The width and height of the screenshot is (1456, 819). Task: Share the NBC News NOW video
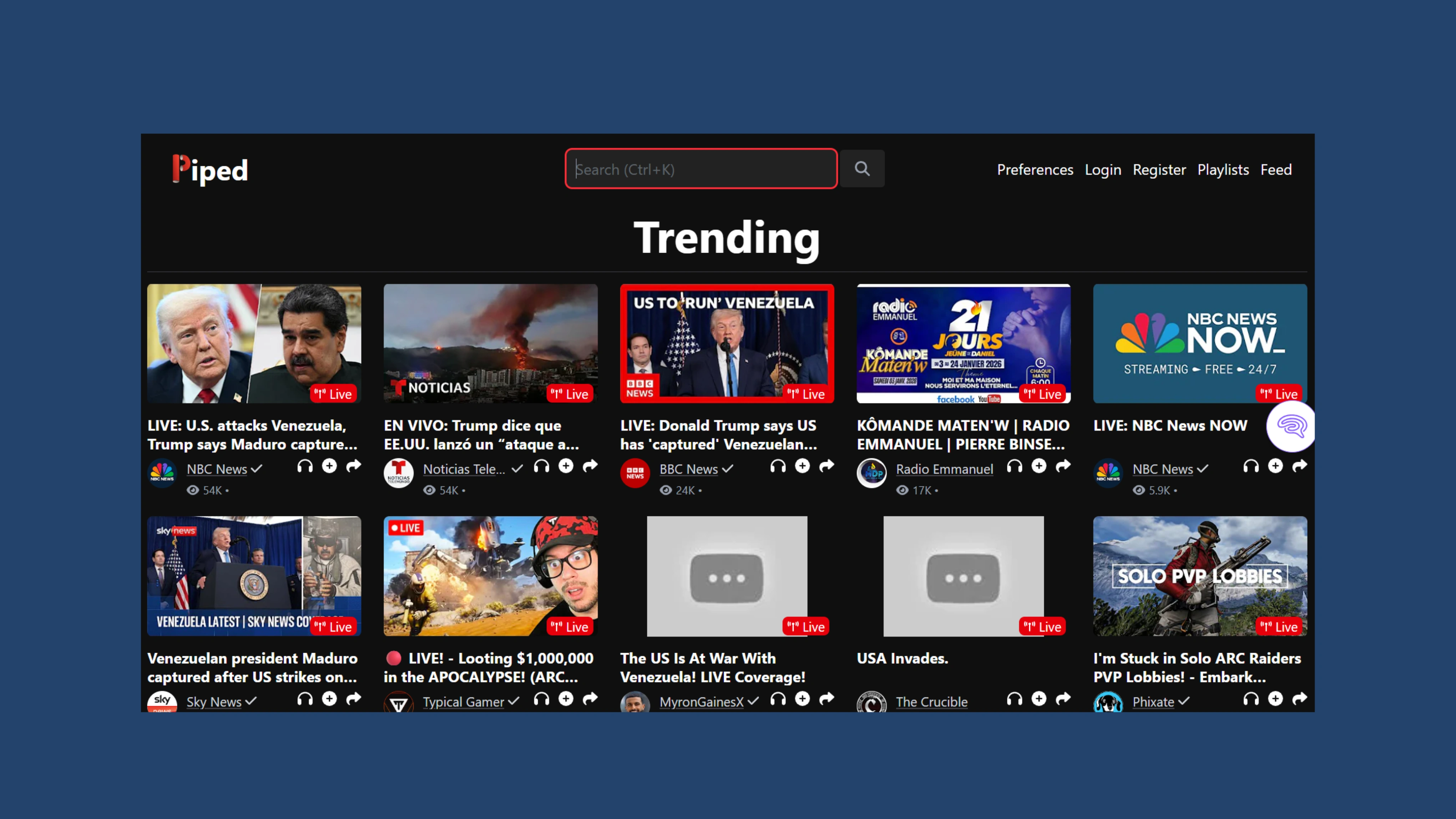point(1300,466)
